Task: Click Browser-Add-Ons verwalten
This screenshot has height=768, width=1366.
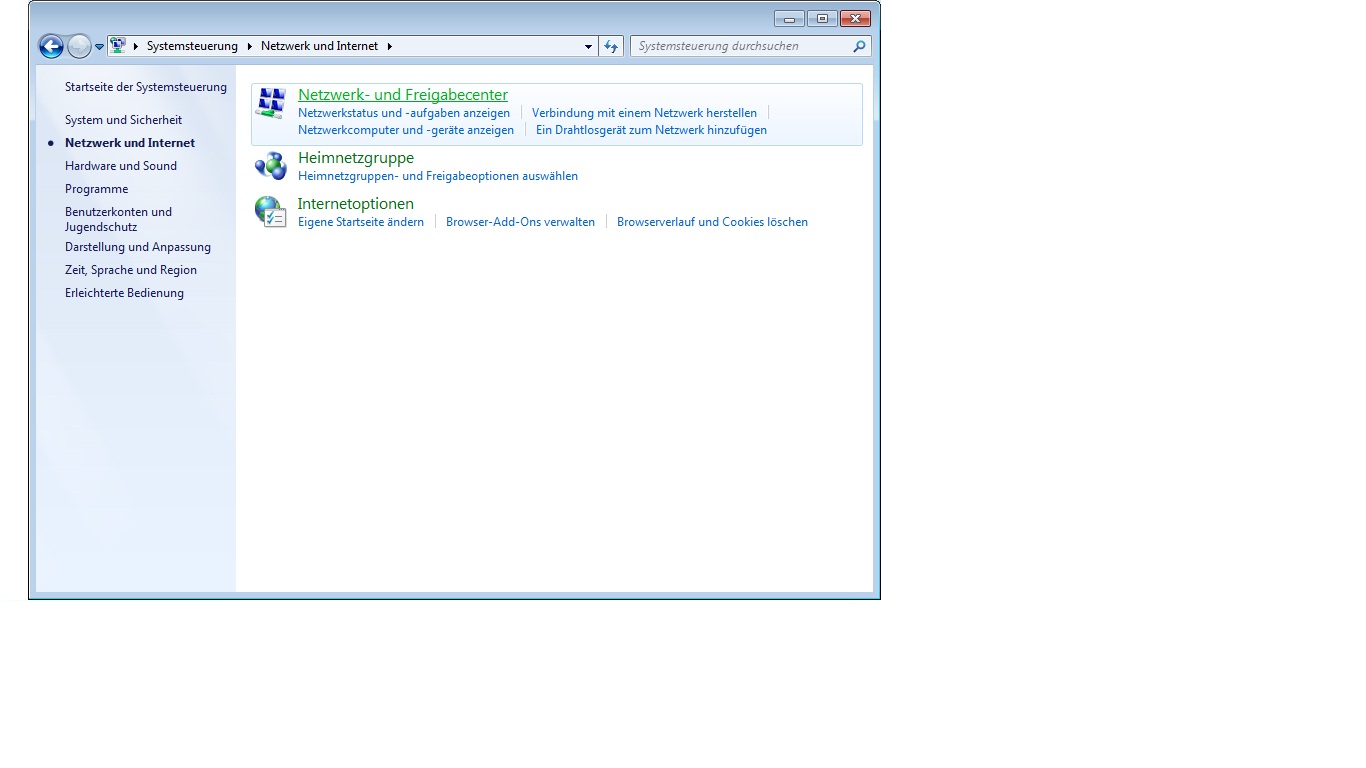Action: tap(520, 222)
